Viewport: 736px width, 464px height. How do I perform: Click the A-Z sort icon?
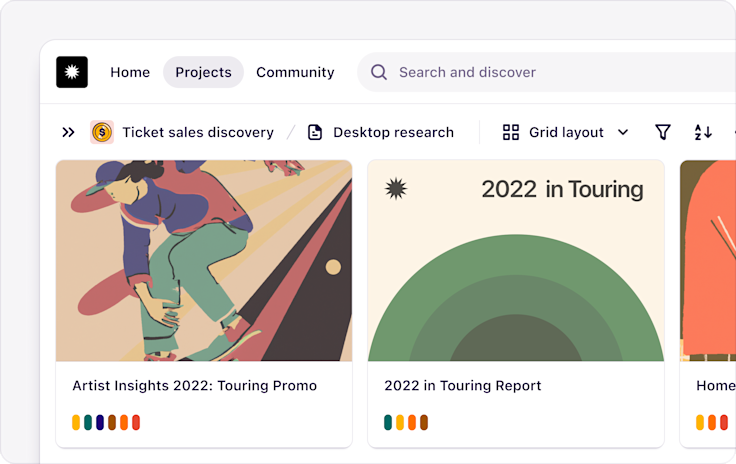coord(703,132)
